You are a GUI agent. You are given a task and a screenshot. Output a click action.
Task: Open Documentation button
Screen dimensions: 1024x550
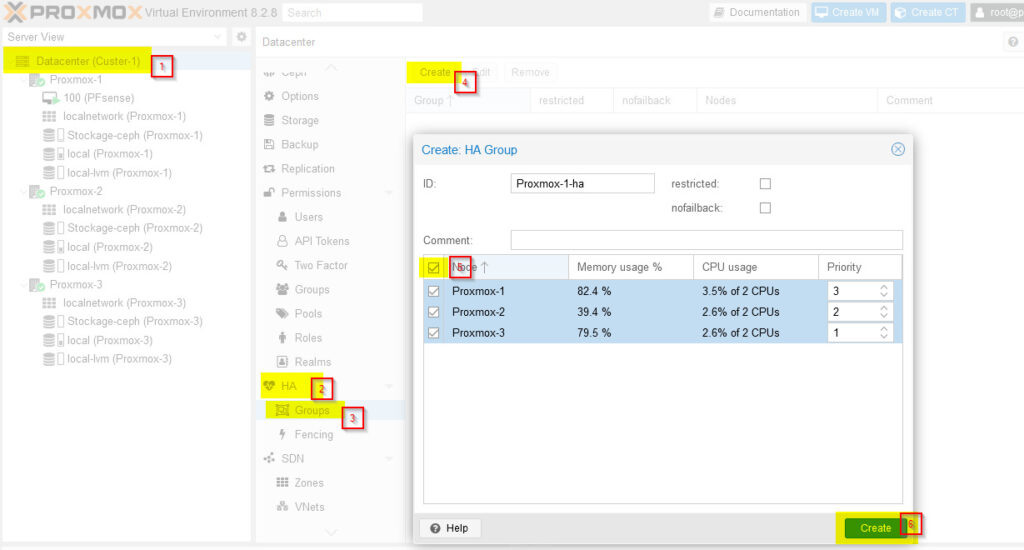click(x=757, y=12)
